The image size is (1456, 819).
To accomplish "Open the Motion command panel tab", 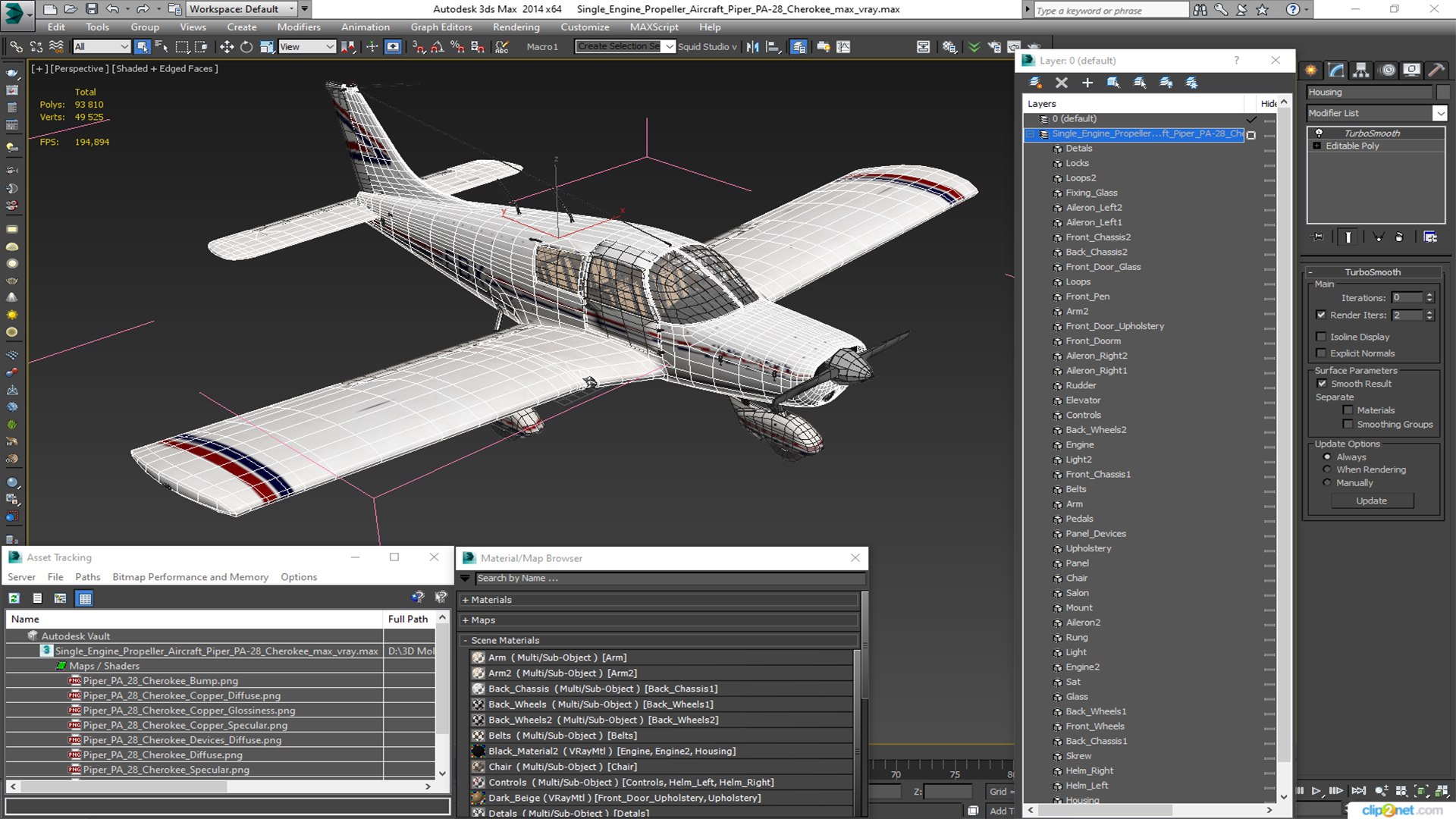I will coord(1387,71).
